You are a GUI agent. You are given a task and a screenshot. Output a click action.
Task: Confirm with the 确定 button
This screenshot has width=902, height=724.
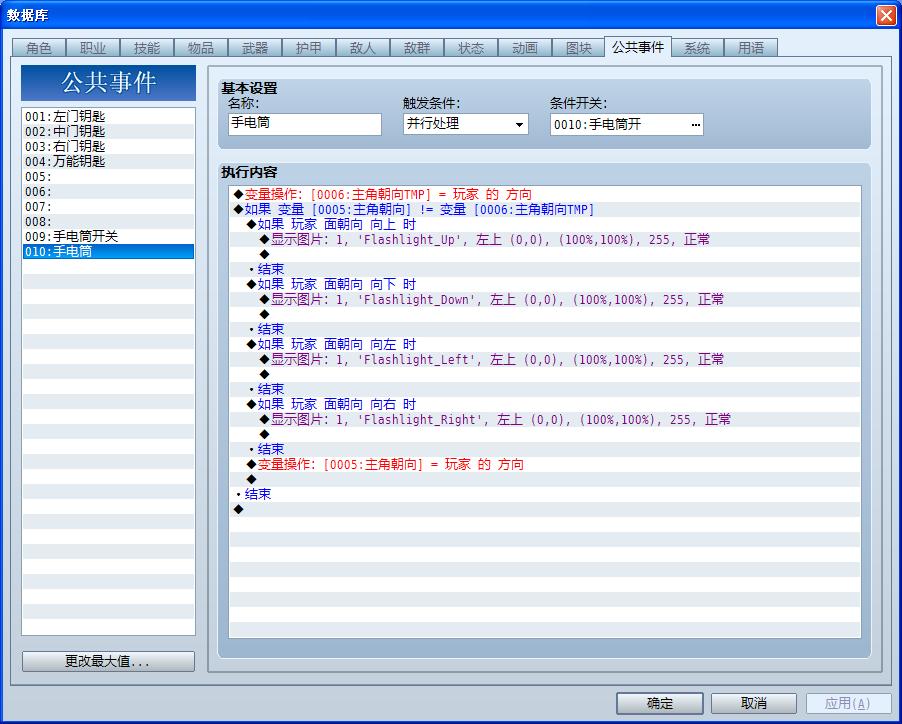coord(660,703)
